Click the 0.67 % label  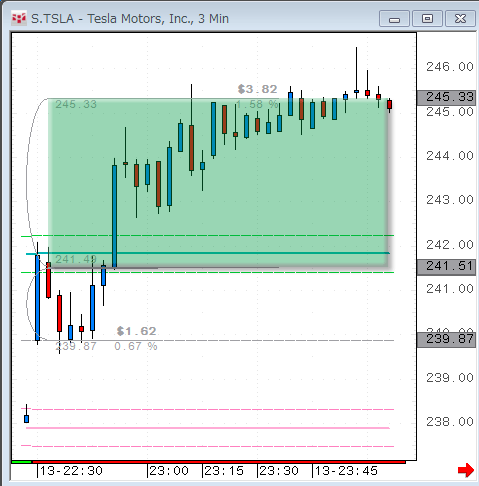[136, 346]
